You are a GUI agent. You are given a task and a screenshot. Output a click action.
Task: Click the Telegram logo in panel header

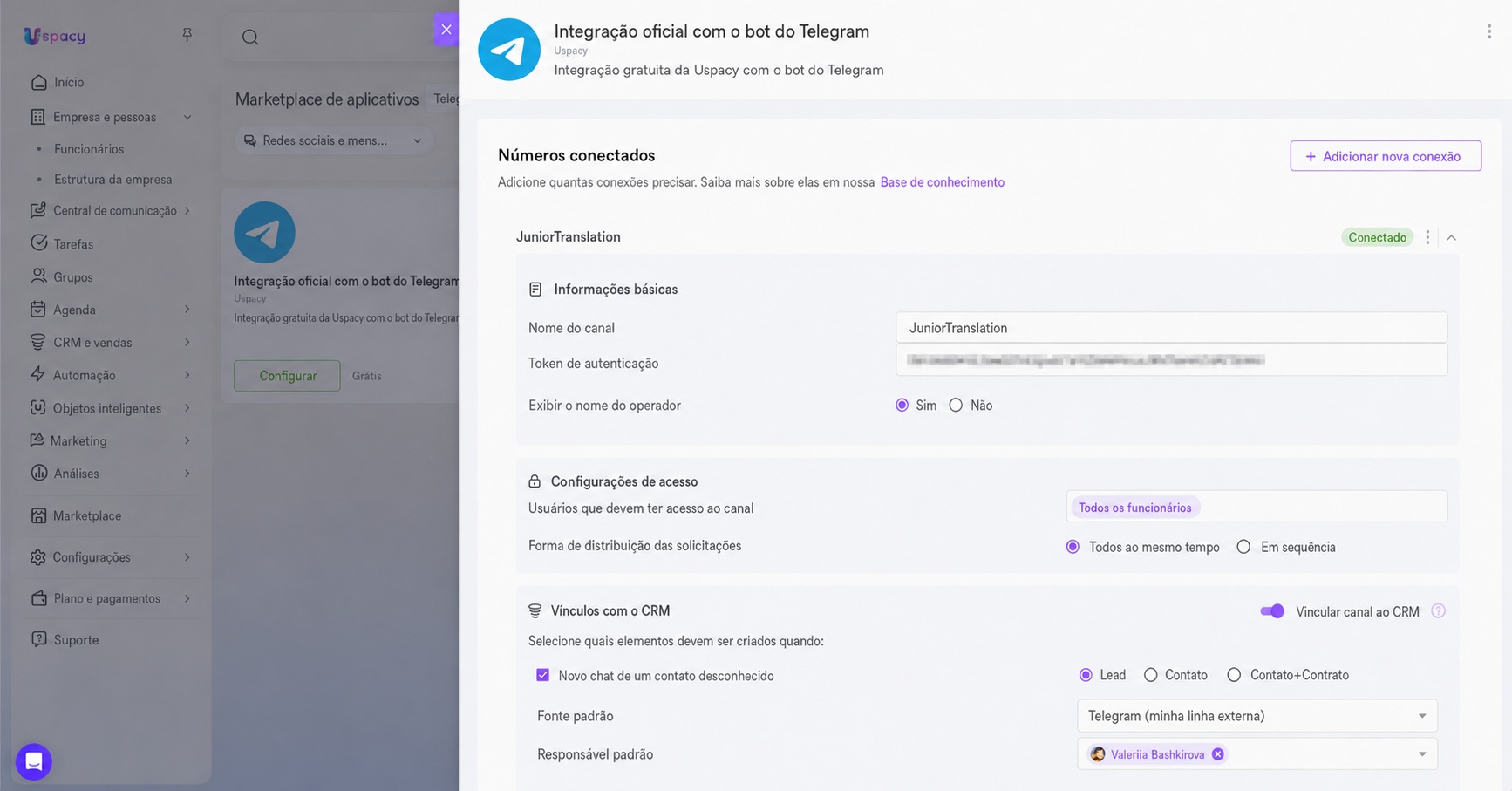tap(509, 50)
